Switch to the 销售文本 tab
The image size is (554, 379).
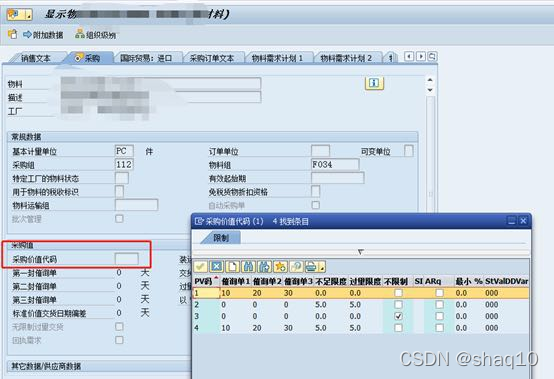[x=35, y=58]
